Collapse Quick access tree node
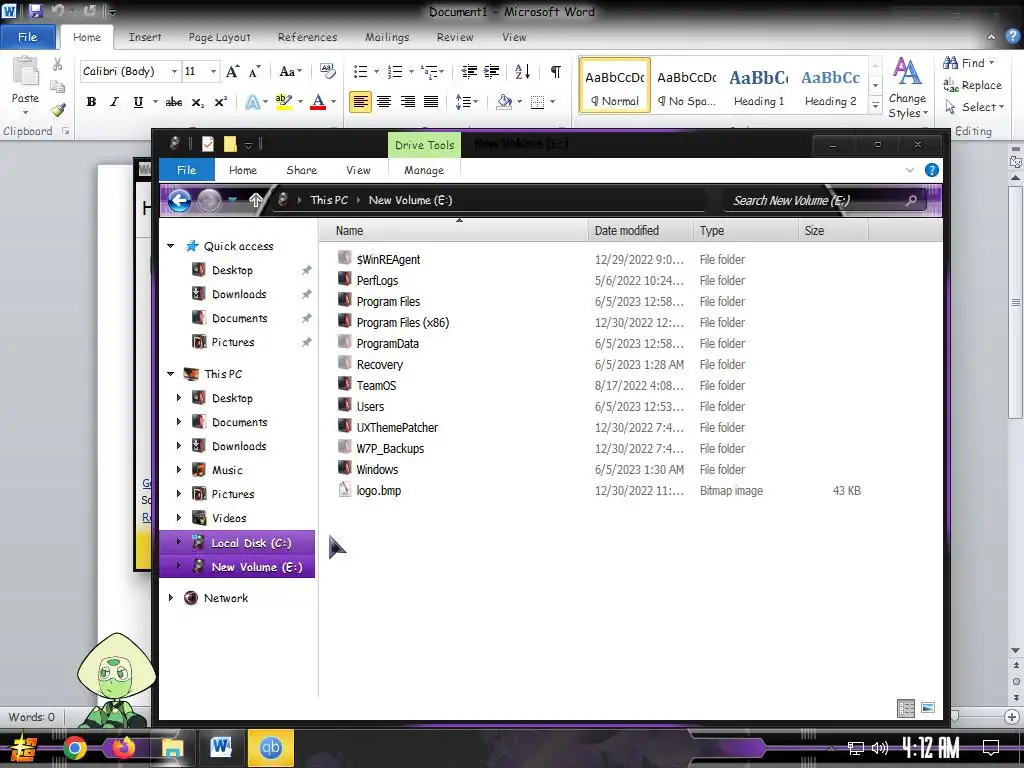 coord(171,246)
